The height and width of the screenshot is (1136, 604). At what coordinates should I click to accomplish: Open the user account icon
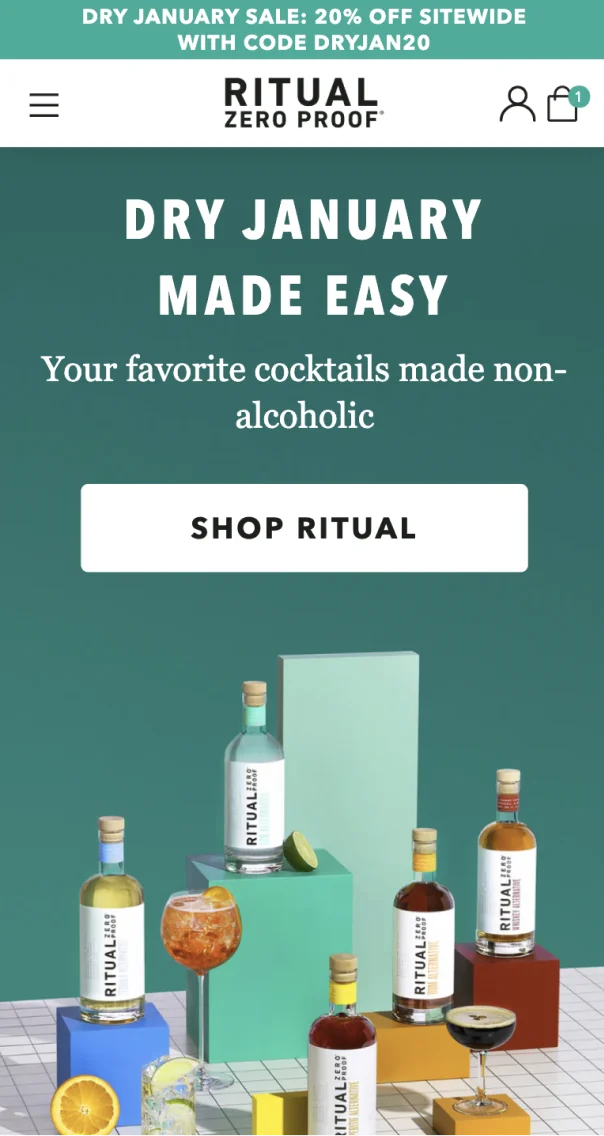[517, 104]
